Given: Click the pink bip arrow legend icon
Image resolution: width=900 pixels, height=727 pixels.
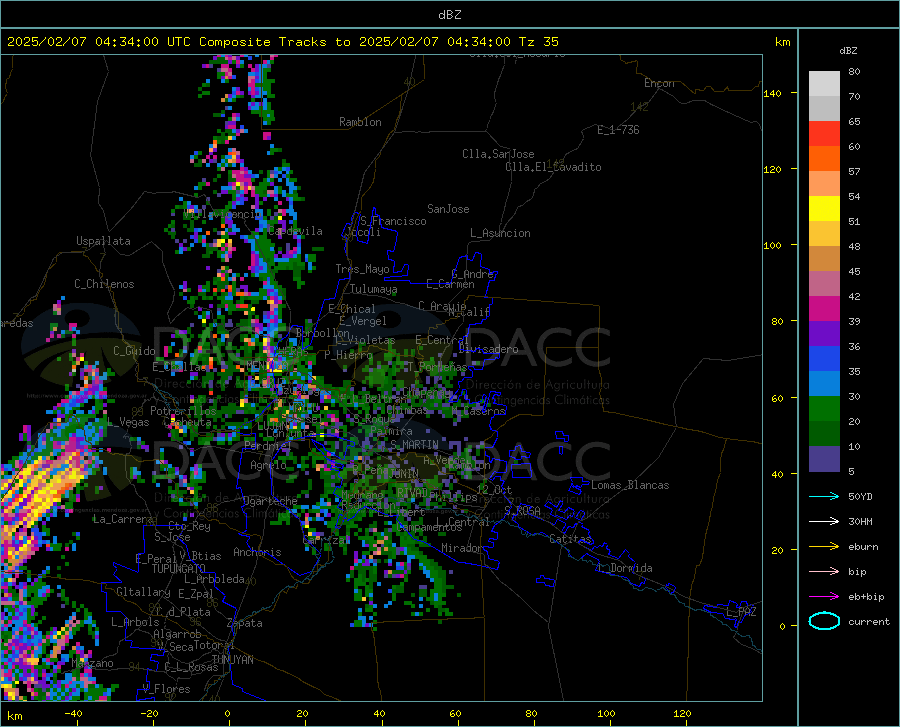Looking at the screenshot, I should click(x=824, y=572).
